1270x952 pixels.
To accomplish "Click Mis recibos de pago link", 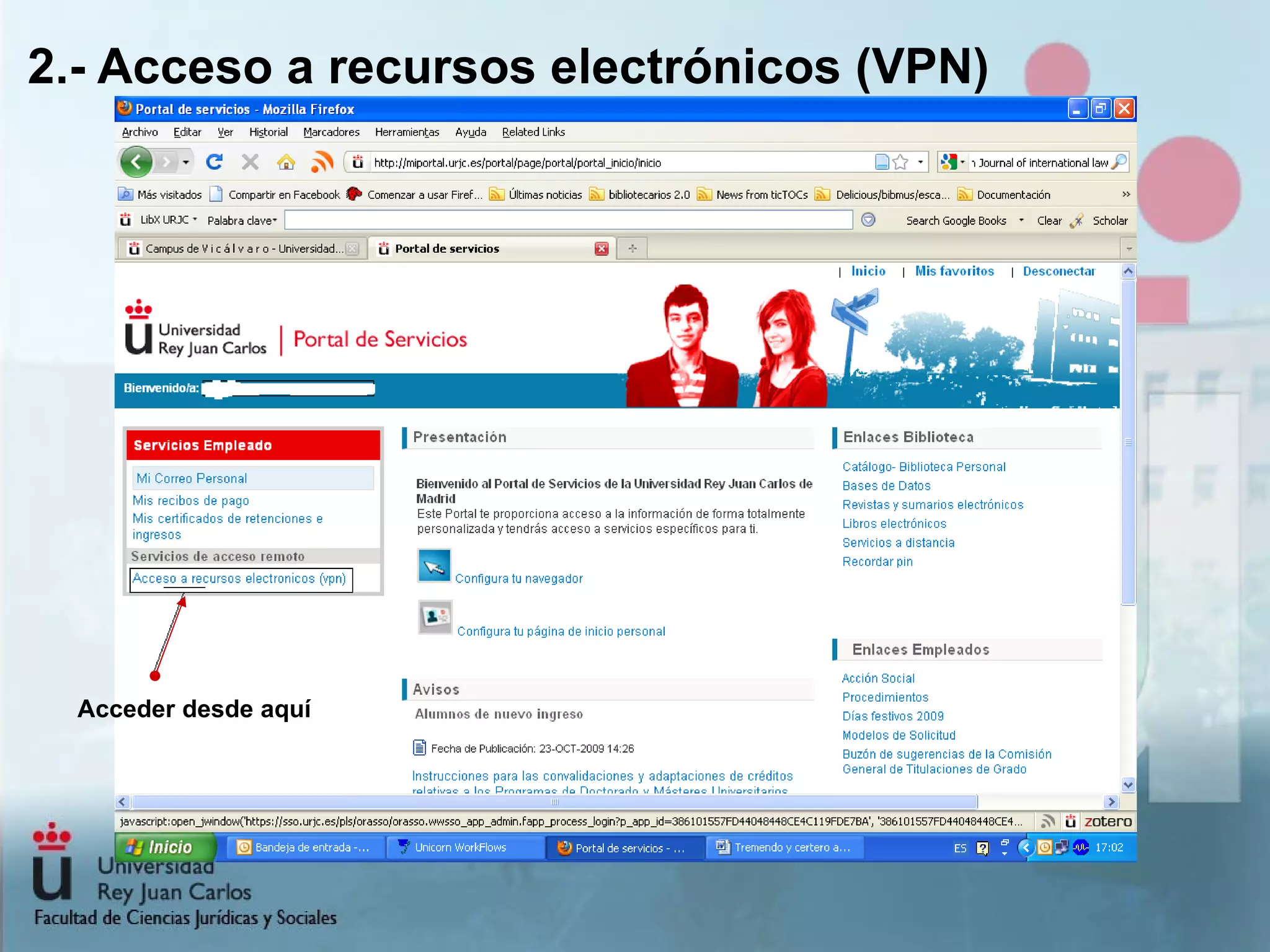I will pos(190,501).
